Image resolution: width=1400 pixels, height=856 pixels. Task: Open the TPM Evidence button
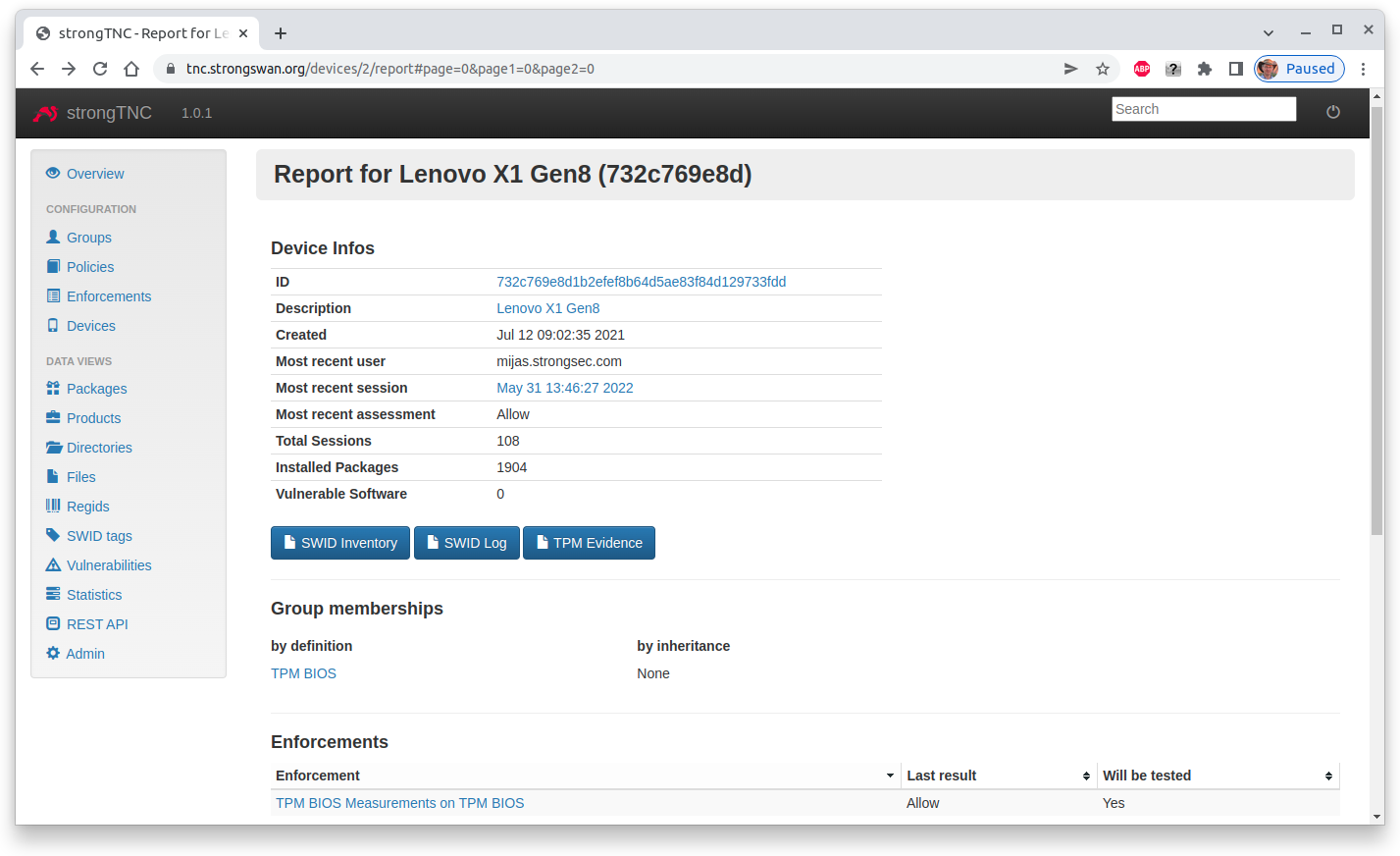tap(589, 543)
